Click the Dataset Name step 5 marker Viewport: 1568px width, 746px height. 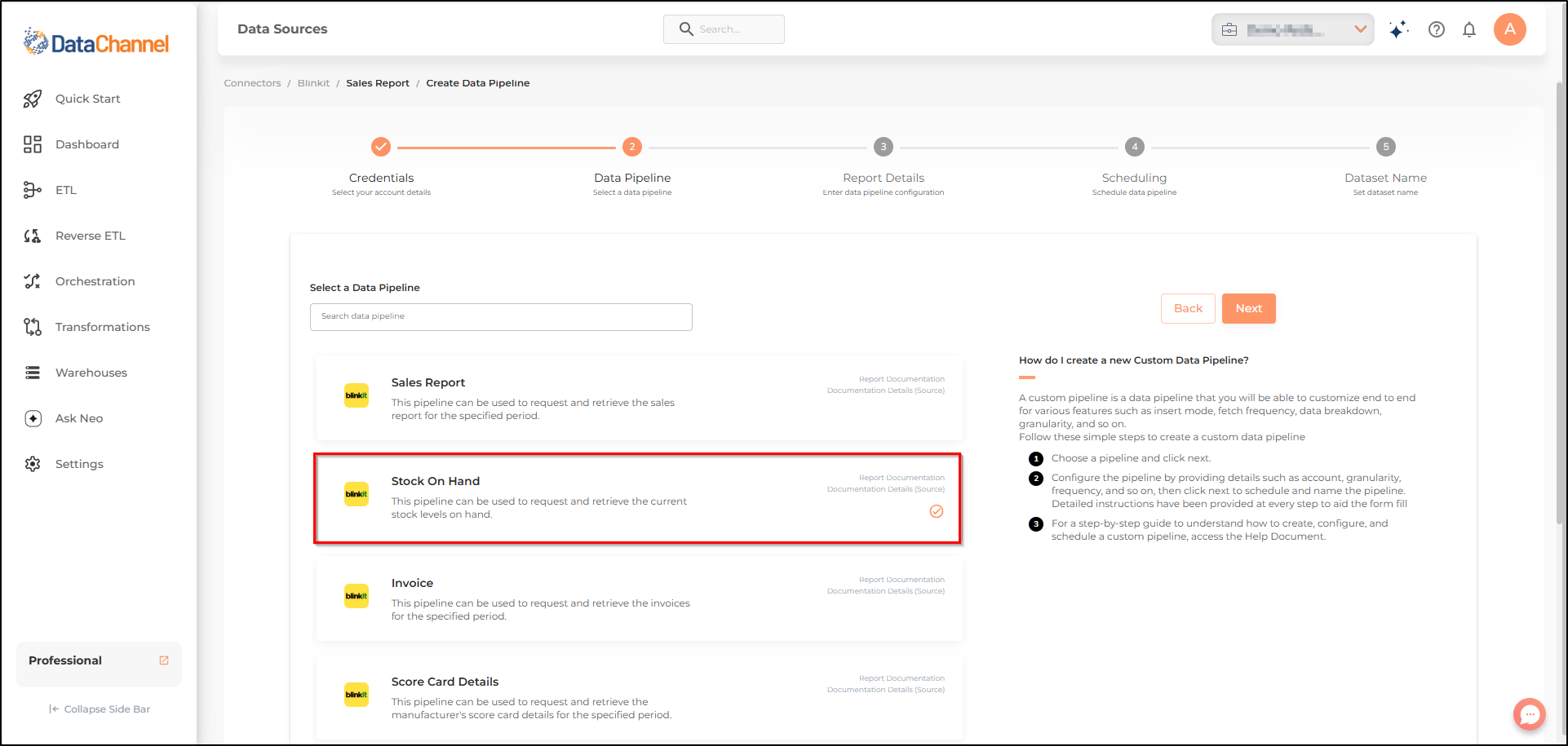tap(1386, 147)
